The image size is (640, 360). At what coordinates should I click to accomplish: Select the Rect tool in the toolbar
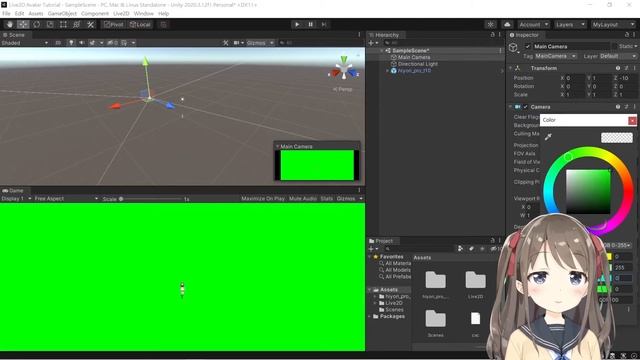pos(63,24)
